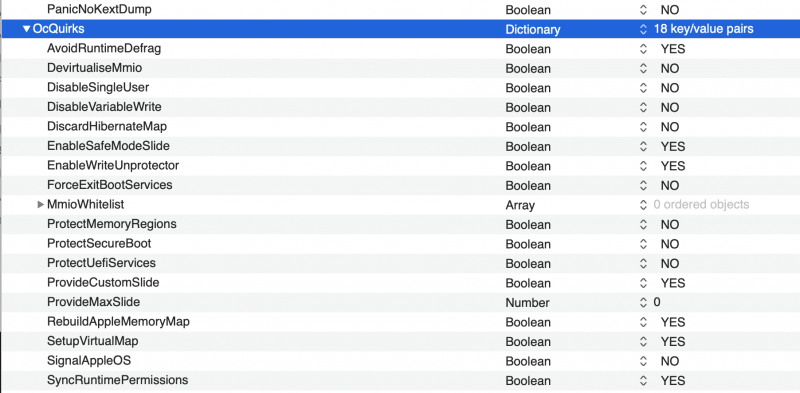Toggle the NO value of ProtectSecureBoot
800x393 pixels.
[x=669, y=244]
